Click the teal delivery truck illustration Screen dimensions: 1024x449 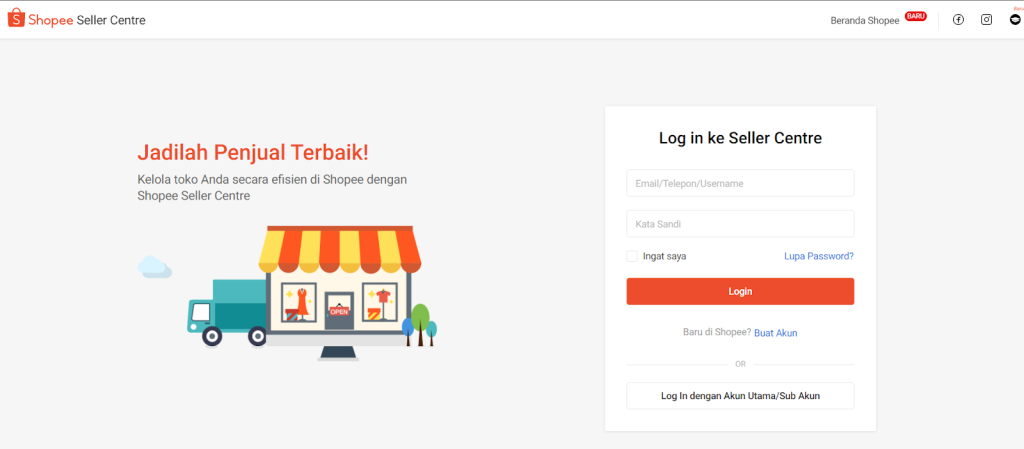(x=227, y=313)
